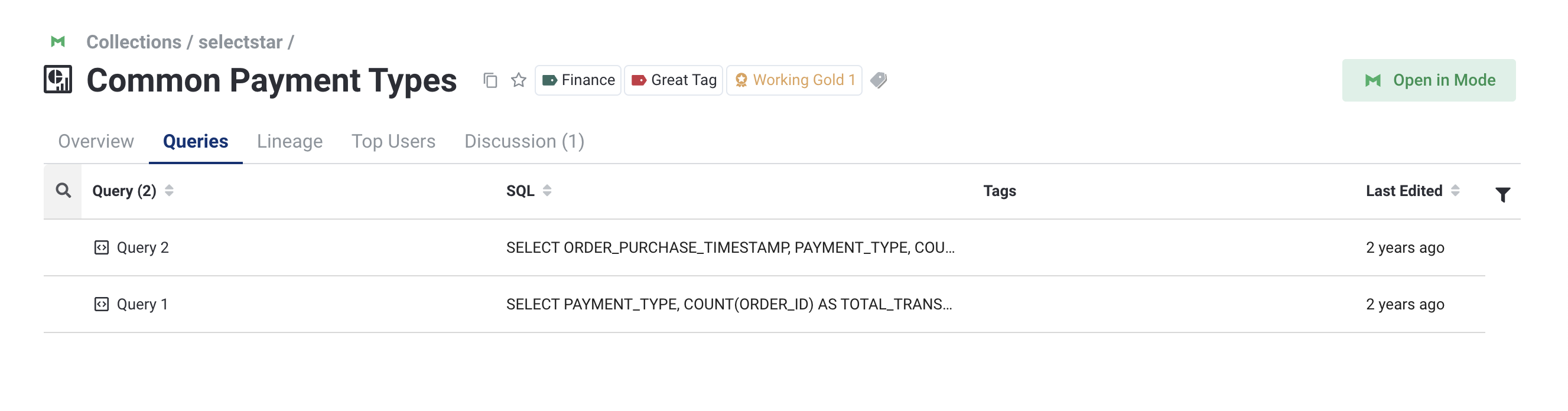Open the query search magnifier
This screenshot has height=411, width=1568.
tap(63, 191)
